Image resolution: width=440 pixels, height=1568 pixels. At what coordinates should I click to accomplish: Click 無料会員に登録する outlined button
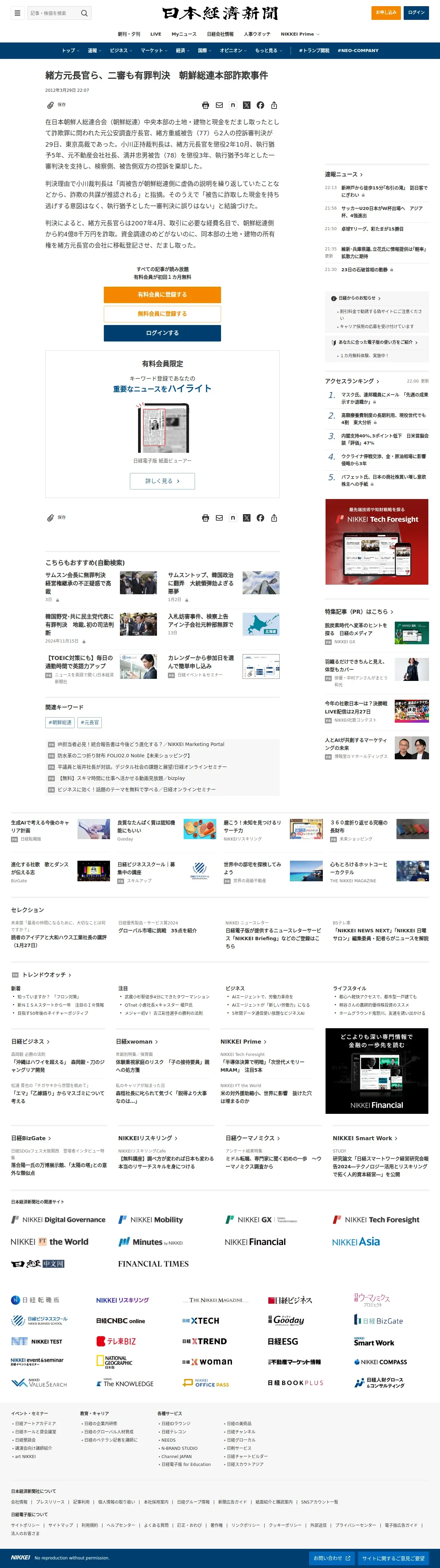pyautogui.click(x=162, y=313)
